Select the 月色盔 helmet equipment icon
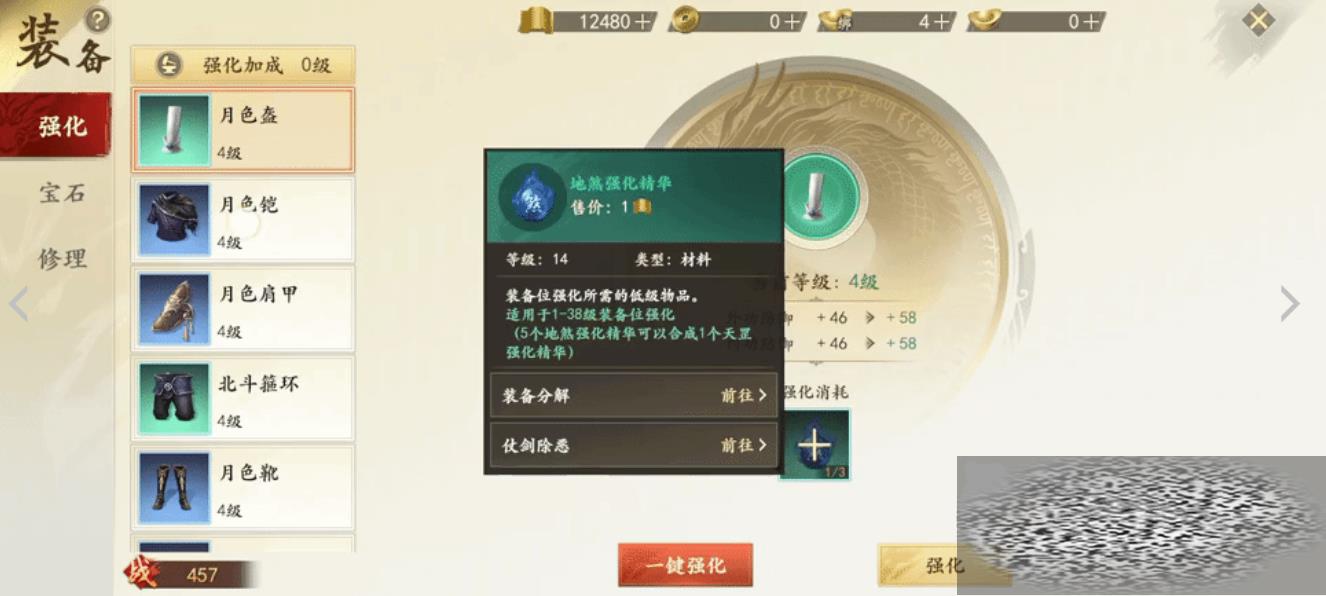The width and height of the screenshot is (1326, 596). click(174, 130)
